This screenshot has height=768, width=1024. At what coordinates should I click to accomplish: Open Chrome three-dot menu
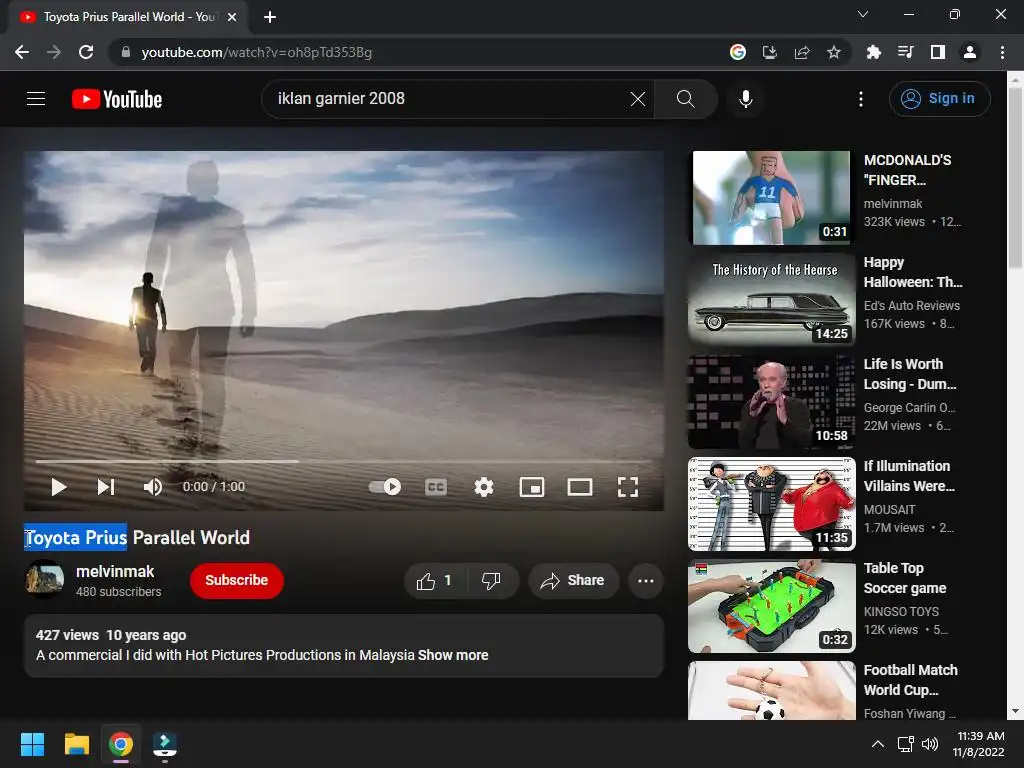(x=1002, y=52)
